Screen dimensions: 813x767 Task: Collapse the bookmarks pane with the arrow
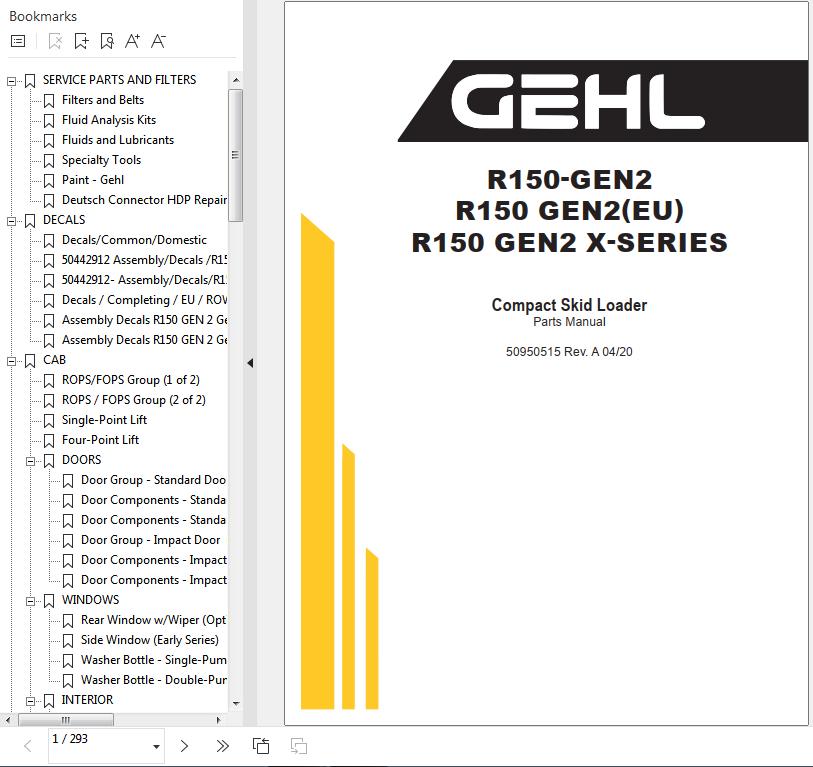click(250, 363)
